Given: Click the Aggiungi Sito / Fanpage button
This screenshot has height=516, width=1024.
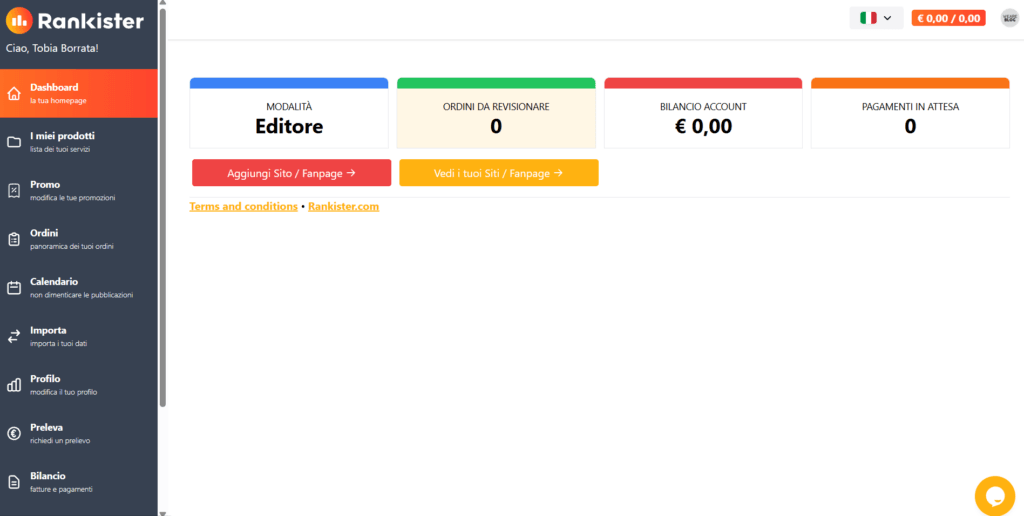Looking at the screenshot, I should pos(291,173).
